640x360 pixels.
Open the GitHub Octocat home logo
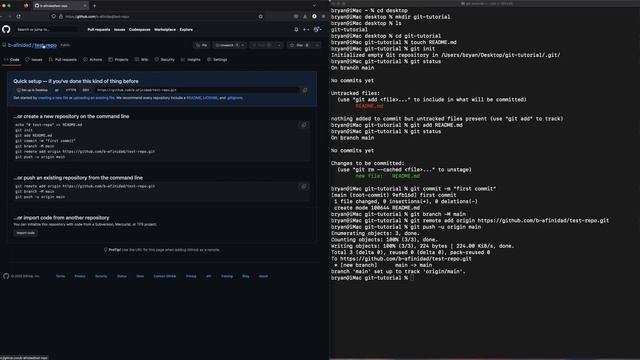[6, 29]
